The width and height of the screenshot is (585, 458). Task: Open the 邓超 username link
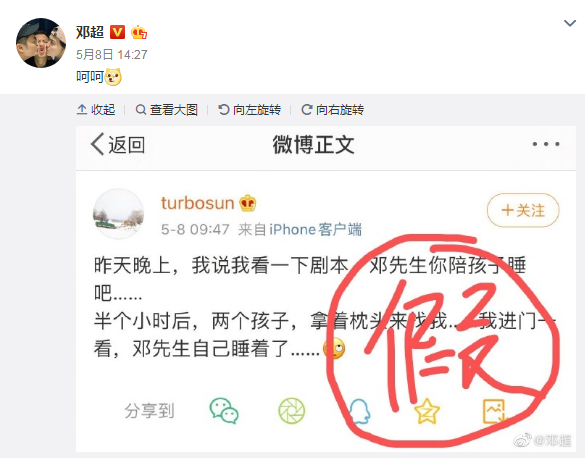tap(90, 32)
